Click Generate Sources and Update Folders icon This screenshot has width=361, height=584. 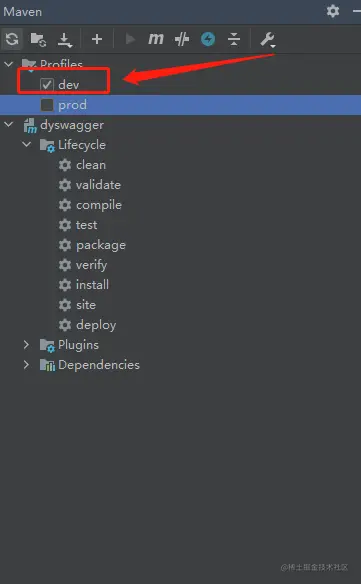point(38,39)
